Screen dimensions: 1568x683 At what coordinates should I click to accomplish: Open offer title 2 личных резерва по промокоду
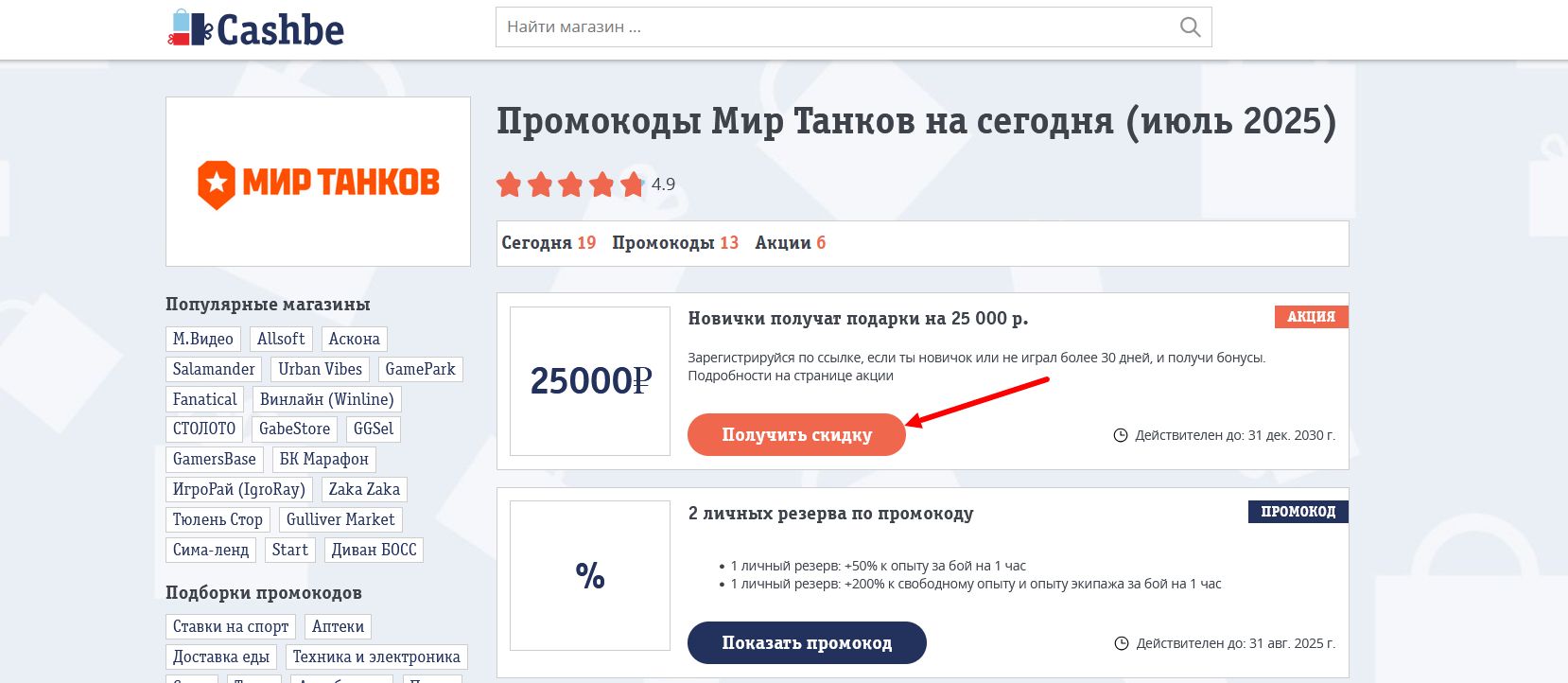click(830, 514)
